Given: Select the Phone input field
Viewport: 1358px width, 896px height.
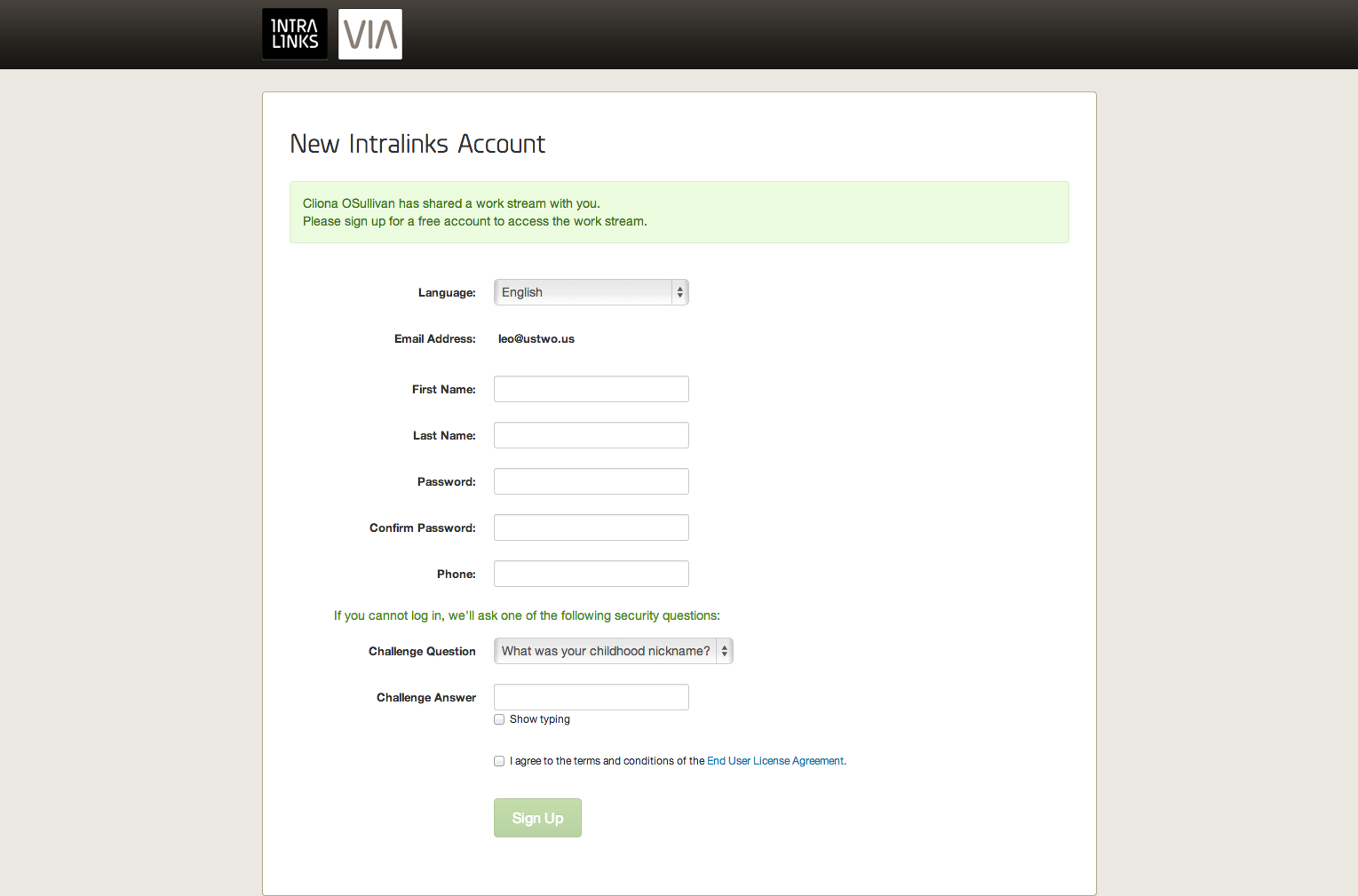Looking at the screenshot, I should click(592, 574).
